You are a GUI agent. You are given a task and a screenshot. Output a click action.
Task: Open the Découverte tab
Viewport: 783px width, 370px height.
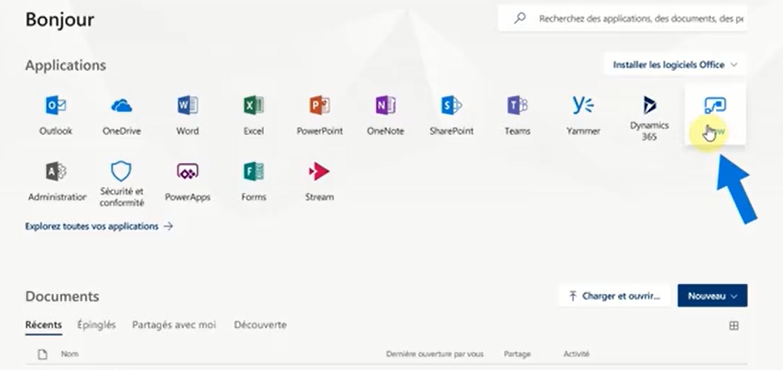260,325
